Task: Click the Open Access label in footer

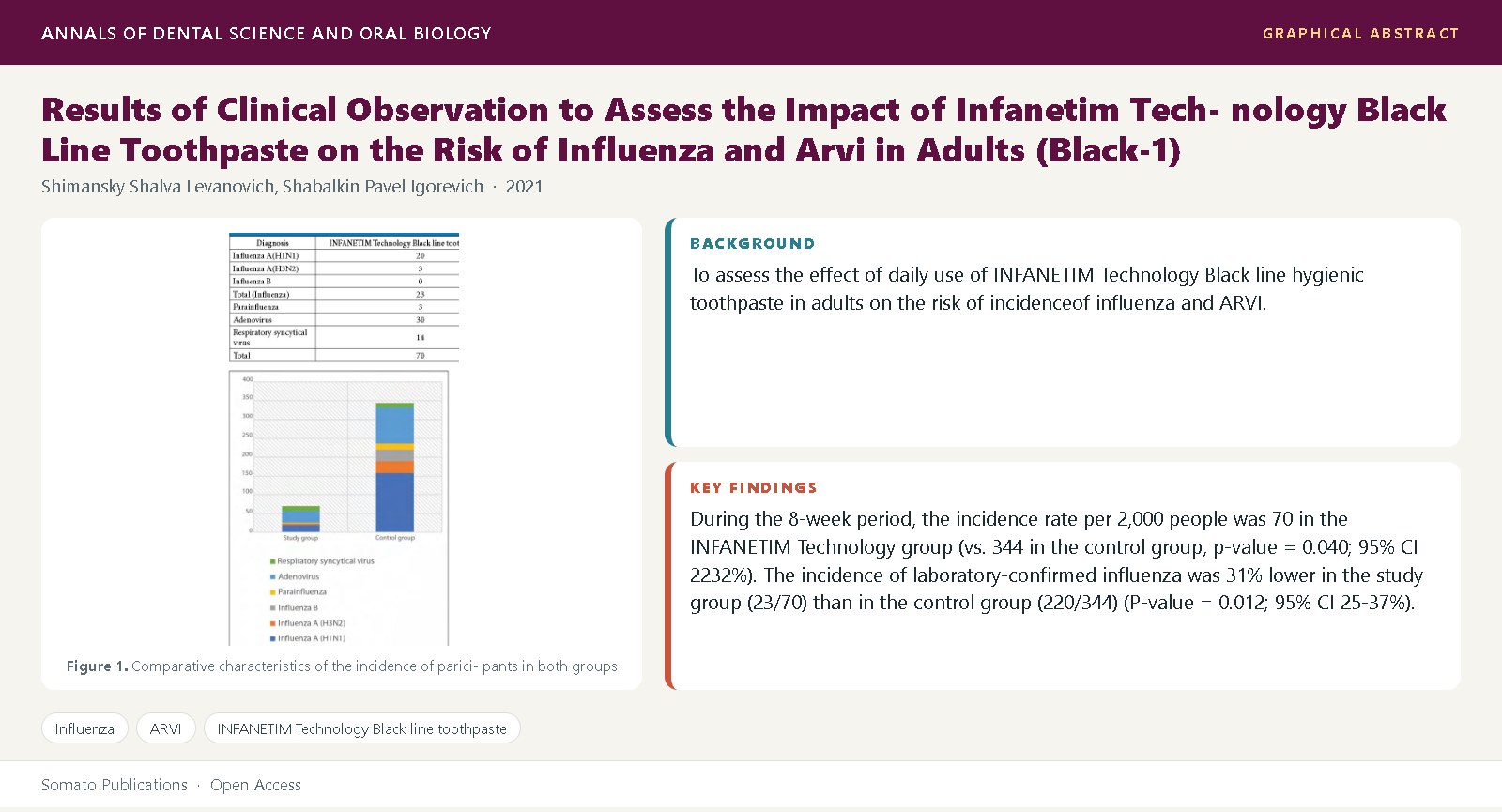Action: pyautogui.click(x=255, y=785)
